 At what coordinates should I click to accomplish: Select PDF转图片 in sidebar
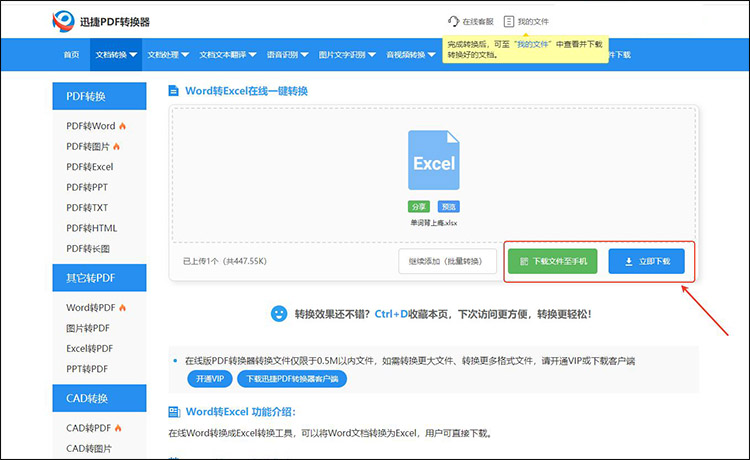[x=88, y=146]
